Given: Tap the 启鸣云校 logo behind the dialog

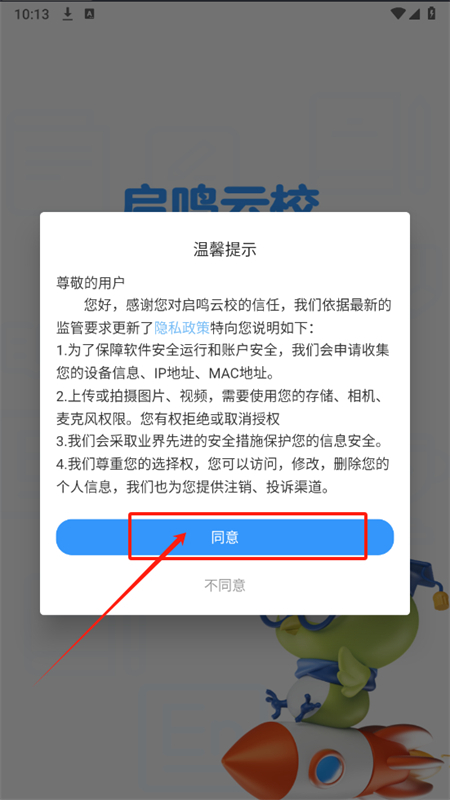Looking at the screenshot, I should [222, 201].
